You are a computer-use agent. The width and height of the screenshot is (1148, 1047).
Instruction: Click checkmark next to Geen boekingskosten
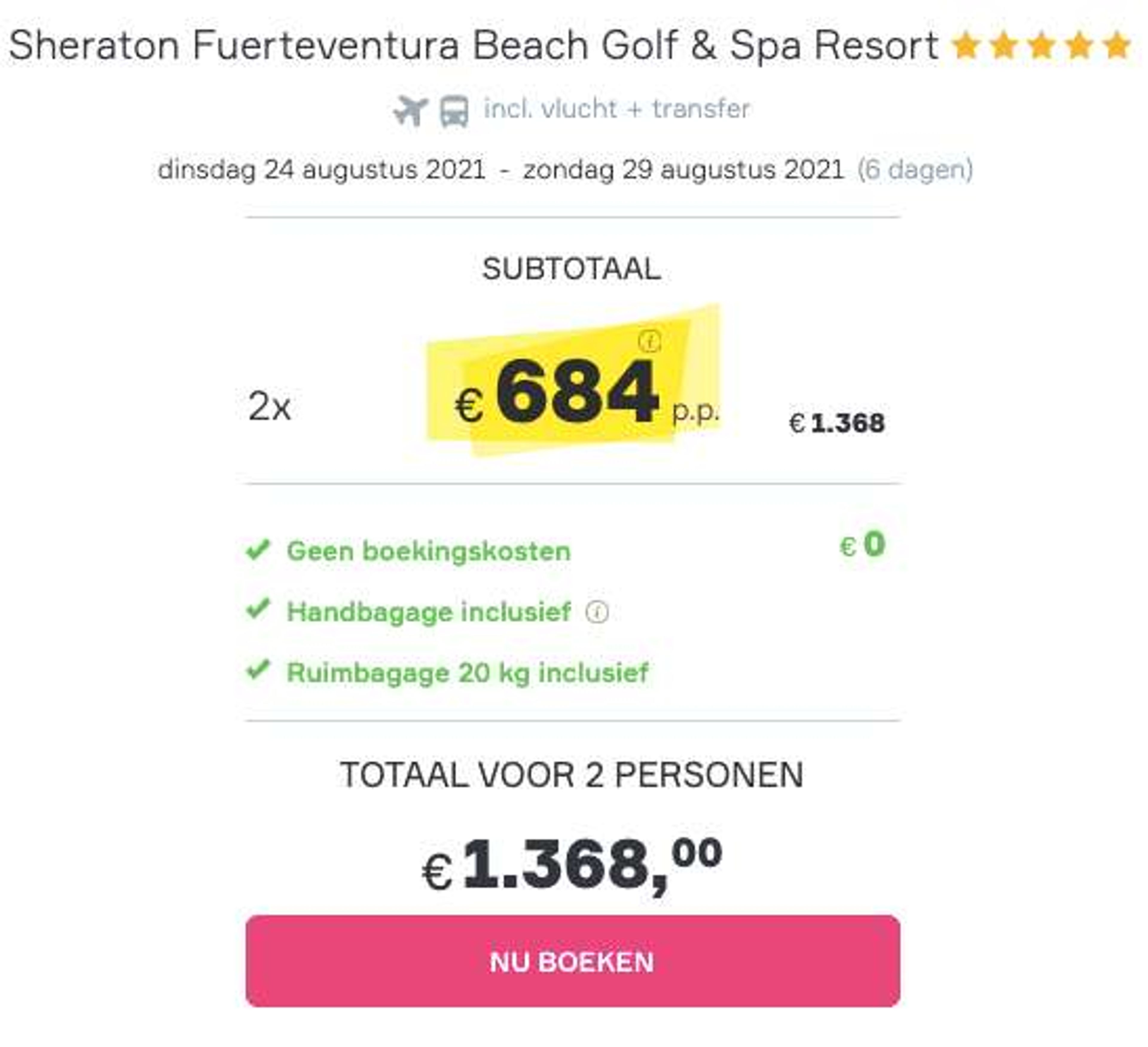tap(257, 549)
